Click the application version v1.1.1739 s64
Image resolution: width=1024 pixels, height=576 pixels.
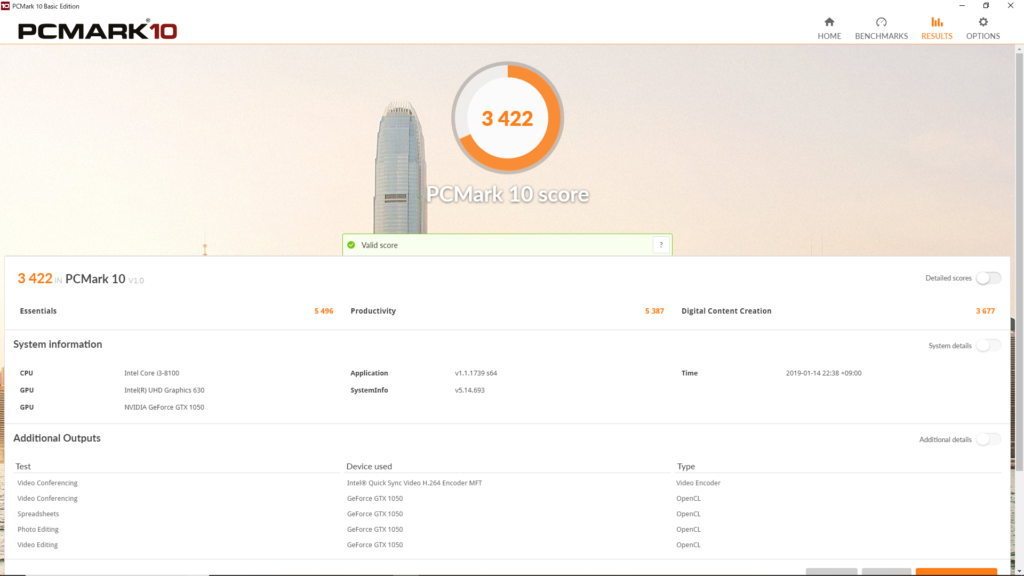(x=475, y=373)
